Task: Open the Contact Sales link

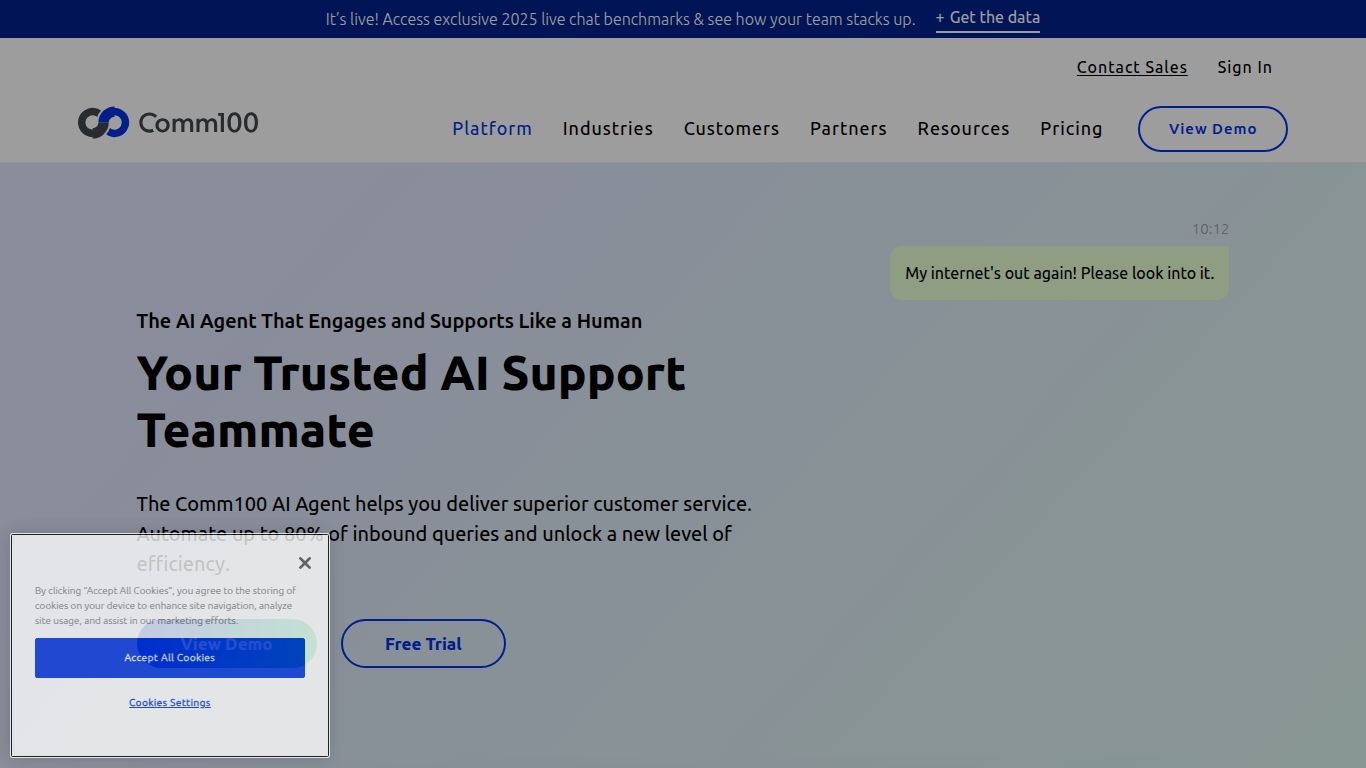Action: [x=1131, y=67]
